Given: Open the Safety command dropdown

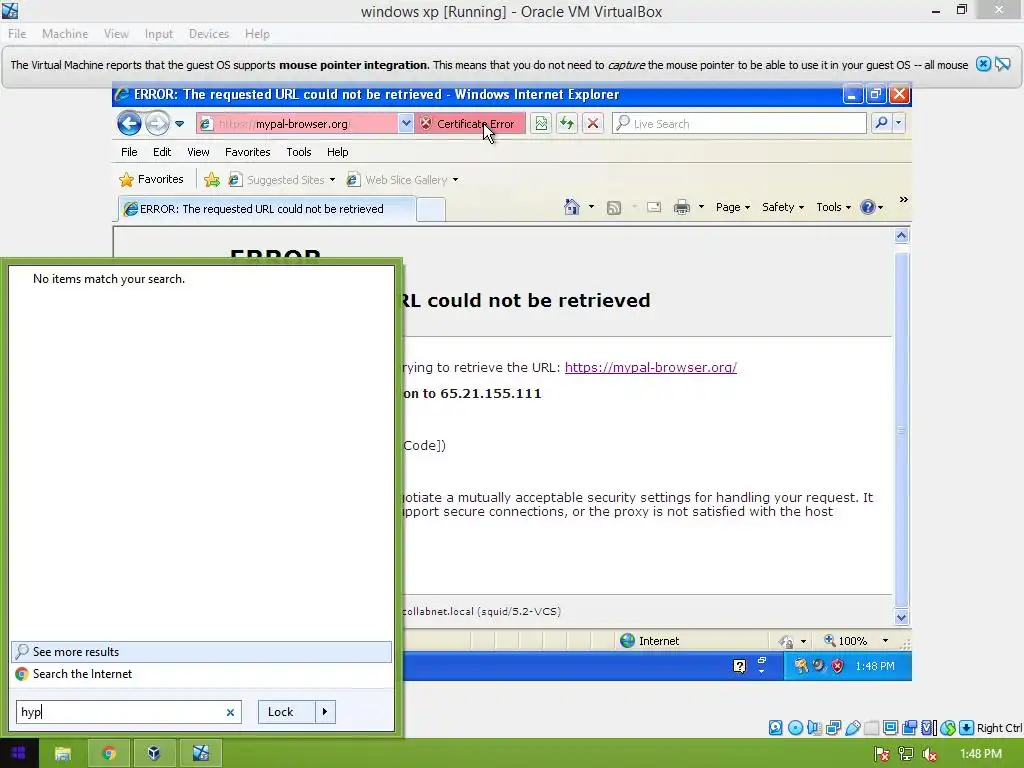Looking at the screenshot, I should tap(782, 207).
